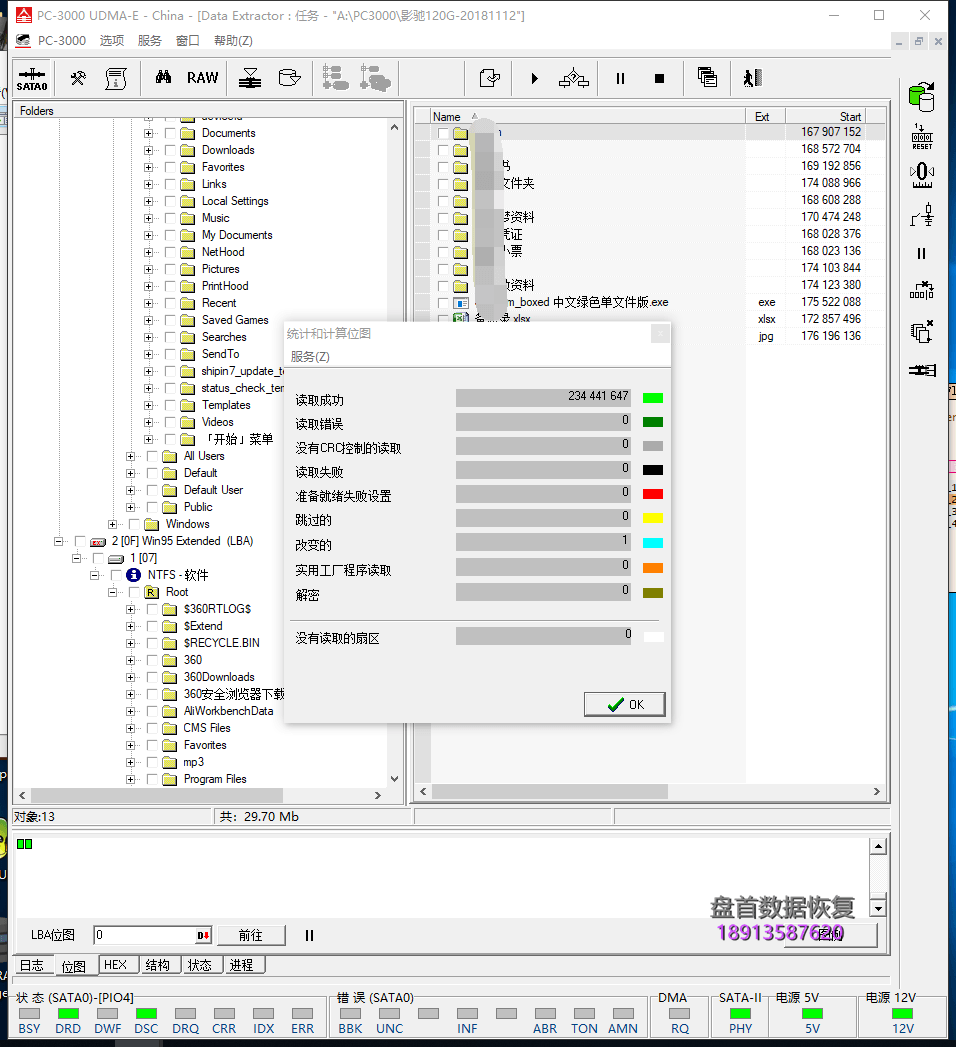The height and width of the screenshot is (1047, 956).
Task: Tick the Music folder checkbox
Action: tap(170, 218)
